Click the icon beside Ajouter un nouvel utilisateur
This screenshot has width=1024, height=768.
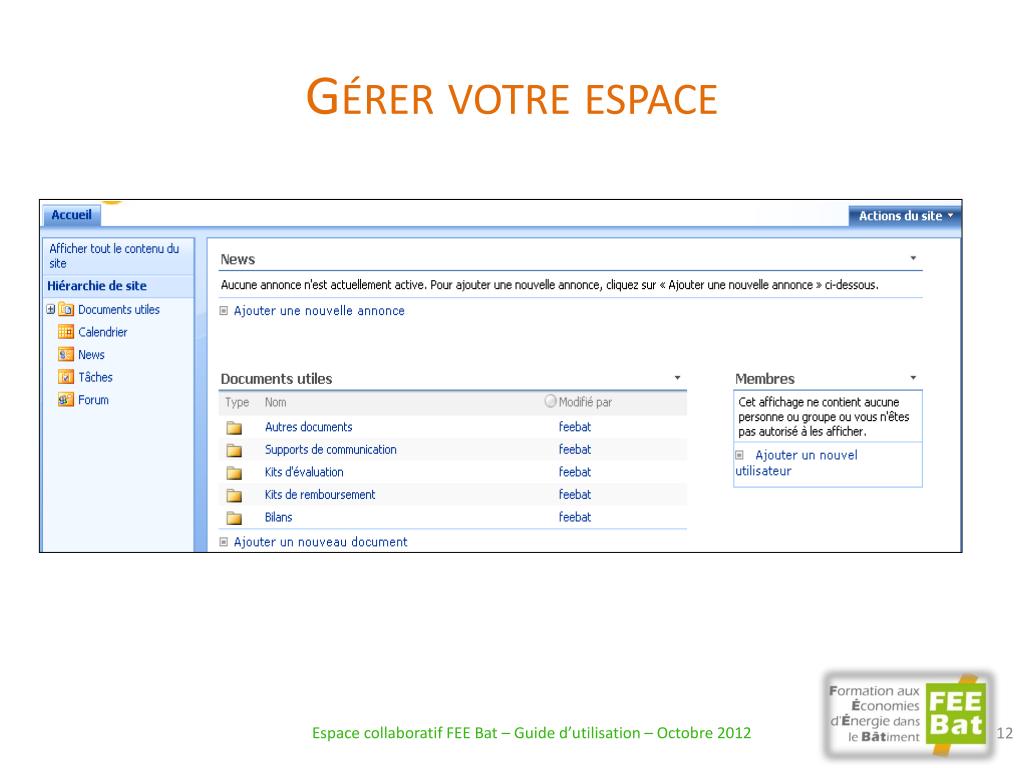pyautogui.click(x=739, y=455)
